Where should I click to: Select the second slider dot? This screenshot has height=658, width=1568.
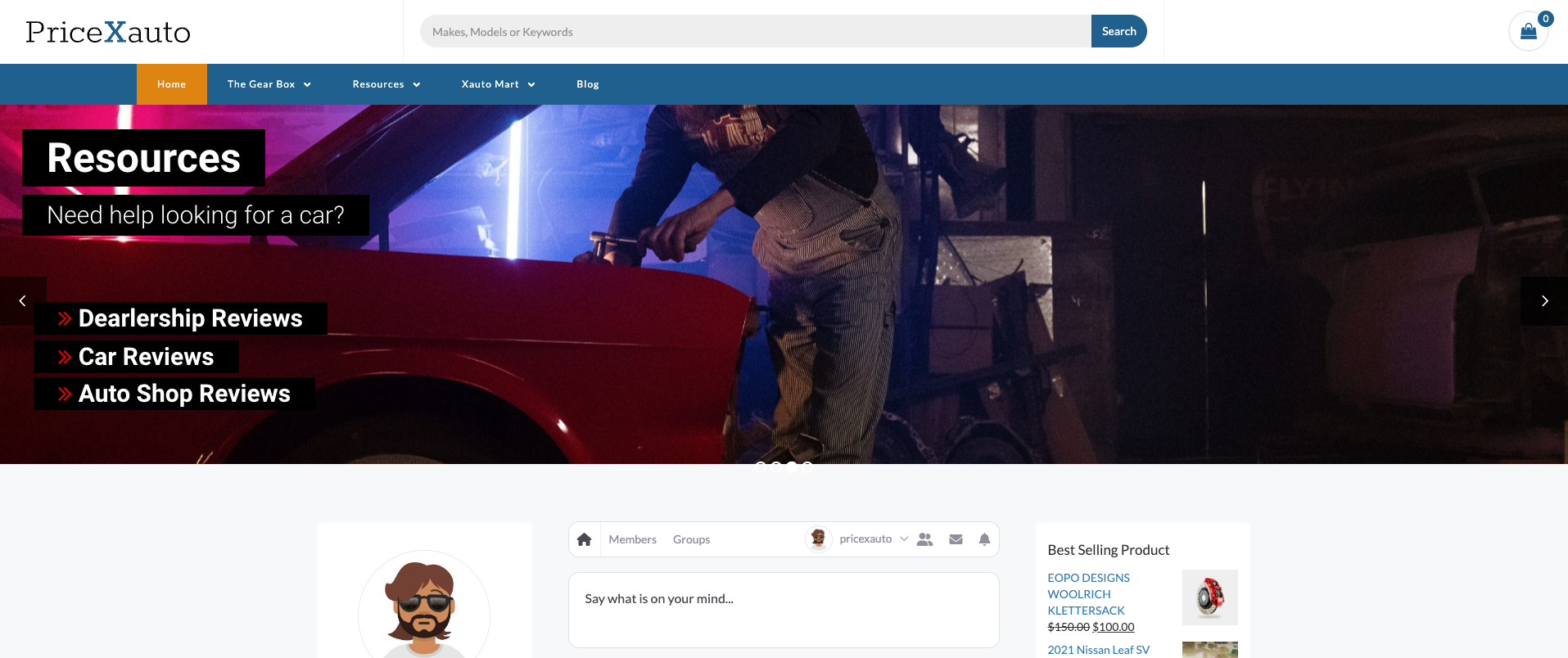click(x=776, y=467)
